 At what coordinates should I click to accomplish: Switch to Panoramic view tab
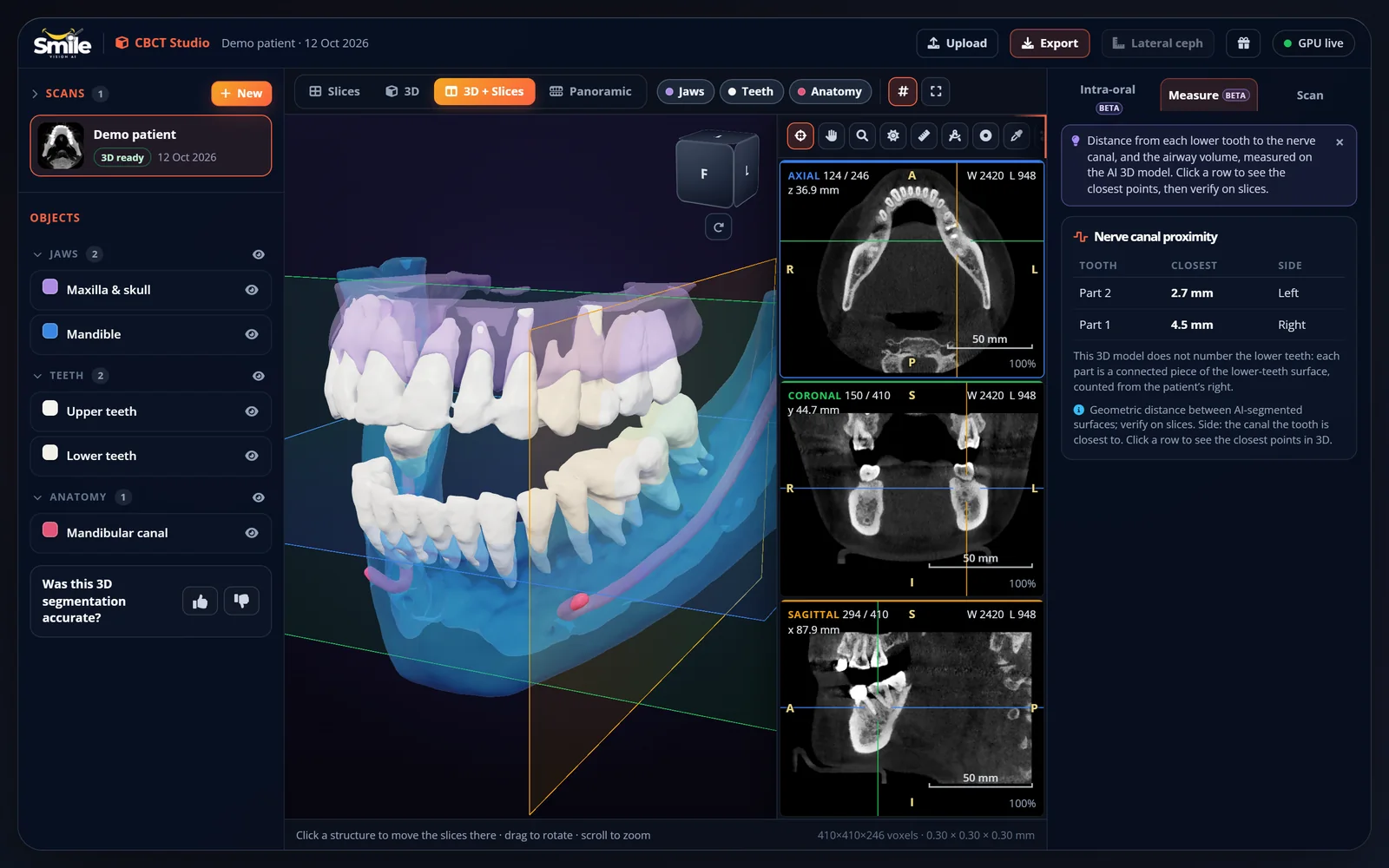point(590,91)
